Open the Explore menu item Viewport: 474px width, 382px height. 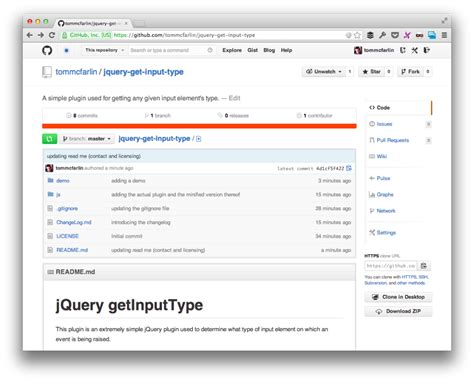pyautogui.click(x=232, y=50)
